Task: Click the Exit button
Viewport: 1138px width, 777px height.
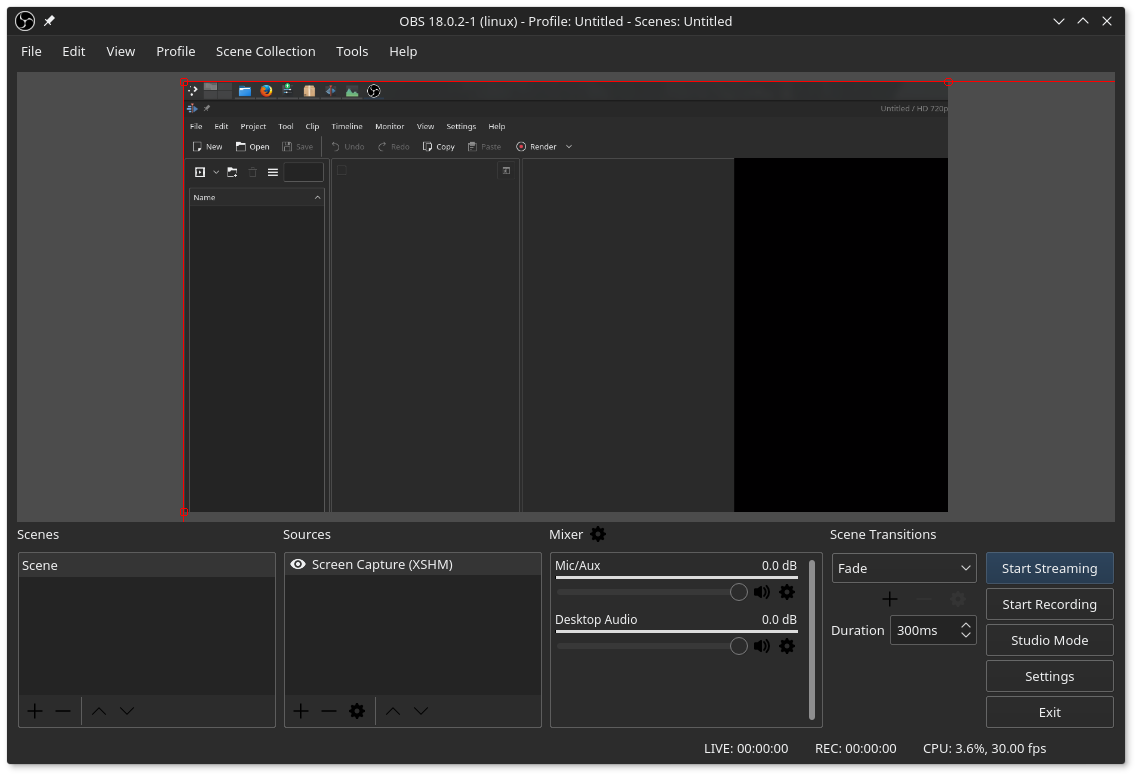Action: click(x=1049, y=712)
